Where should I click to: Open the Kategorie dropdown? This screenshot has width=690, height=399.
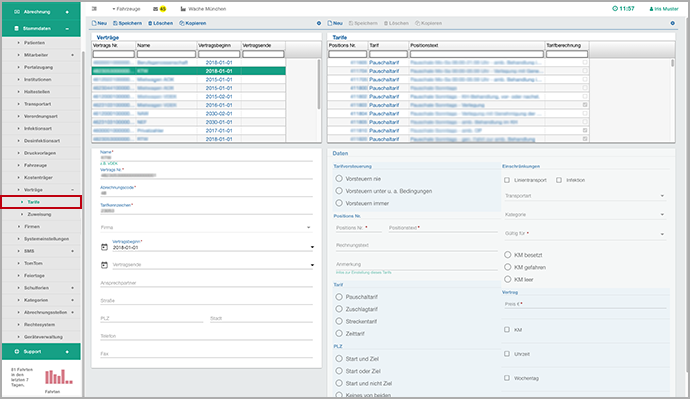click(585, 215)
